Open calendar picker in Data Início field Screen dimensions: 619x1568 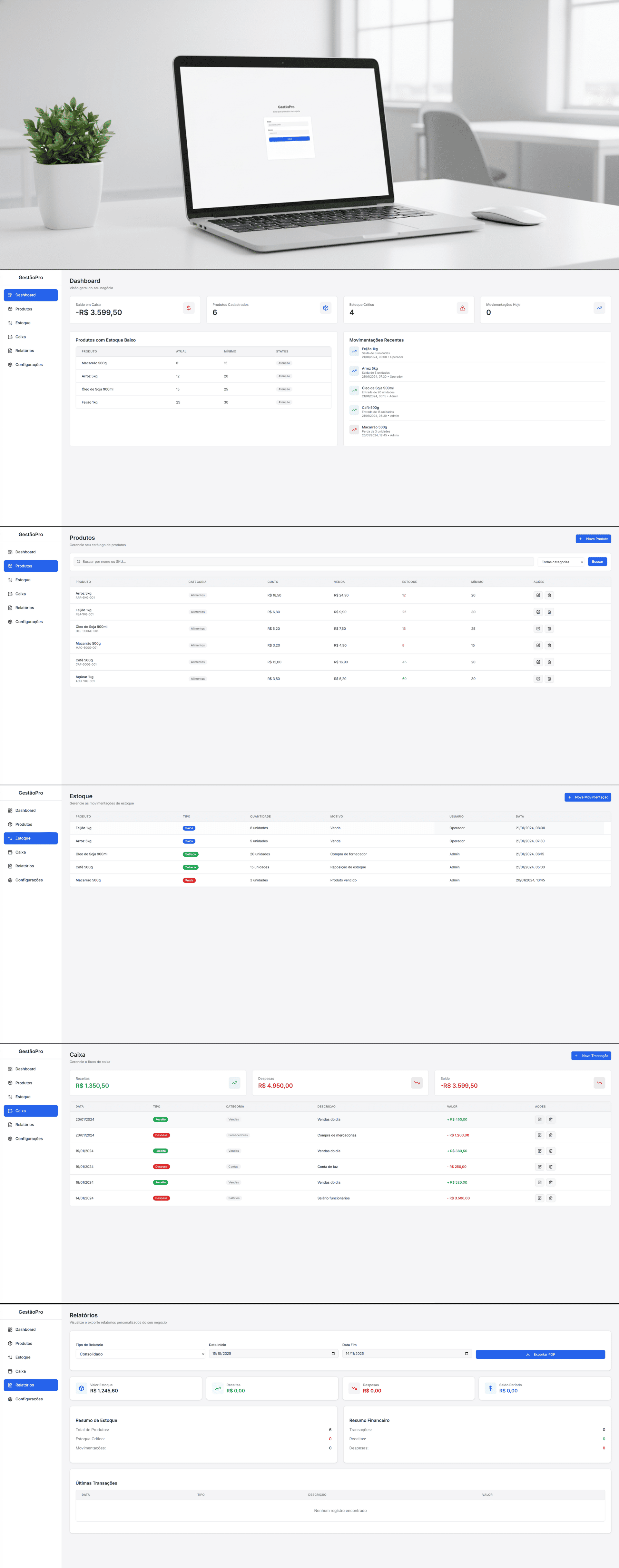(x=333, y=1354)
